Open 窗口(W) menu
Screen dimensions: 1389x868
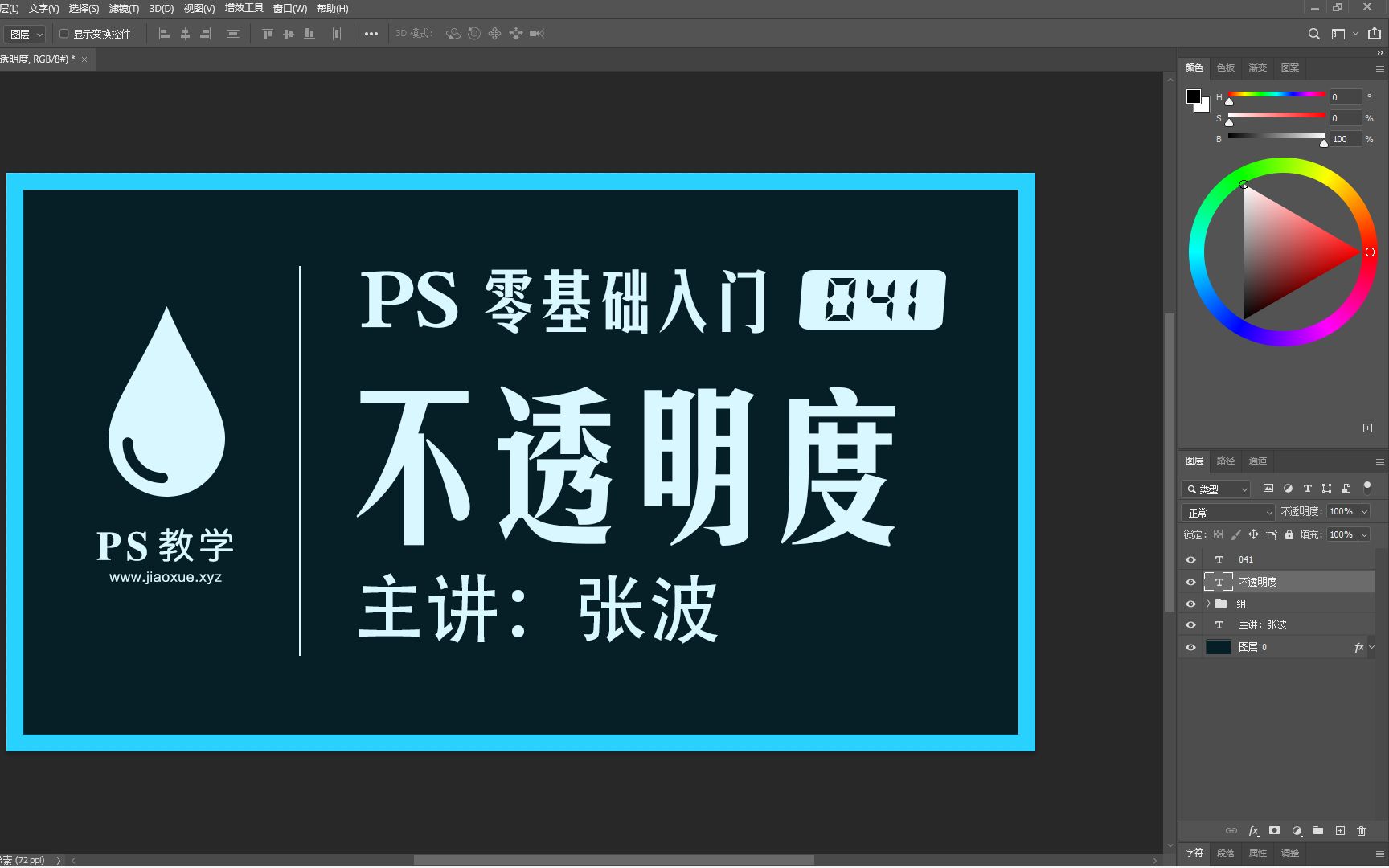pyautogui.click(x=290, y=9)
